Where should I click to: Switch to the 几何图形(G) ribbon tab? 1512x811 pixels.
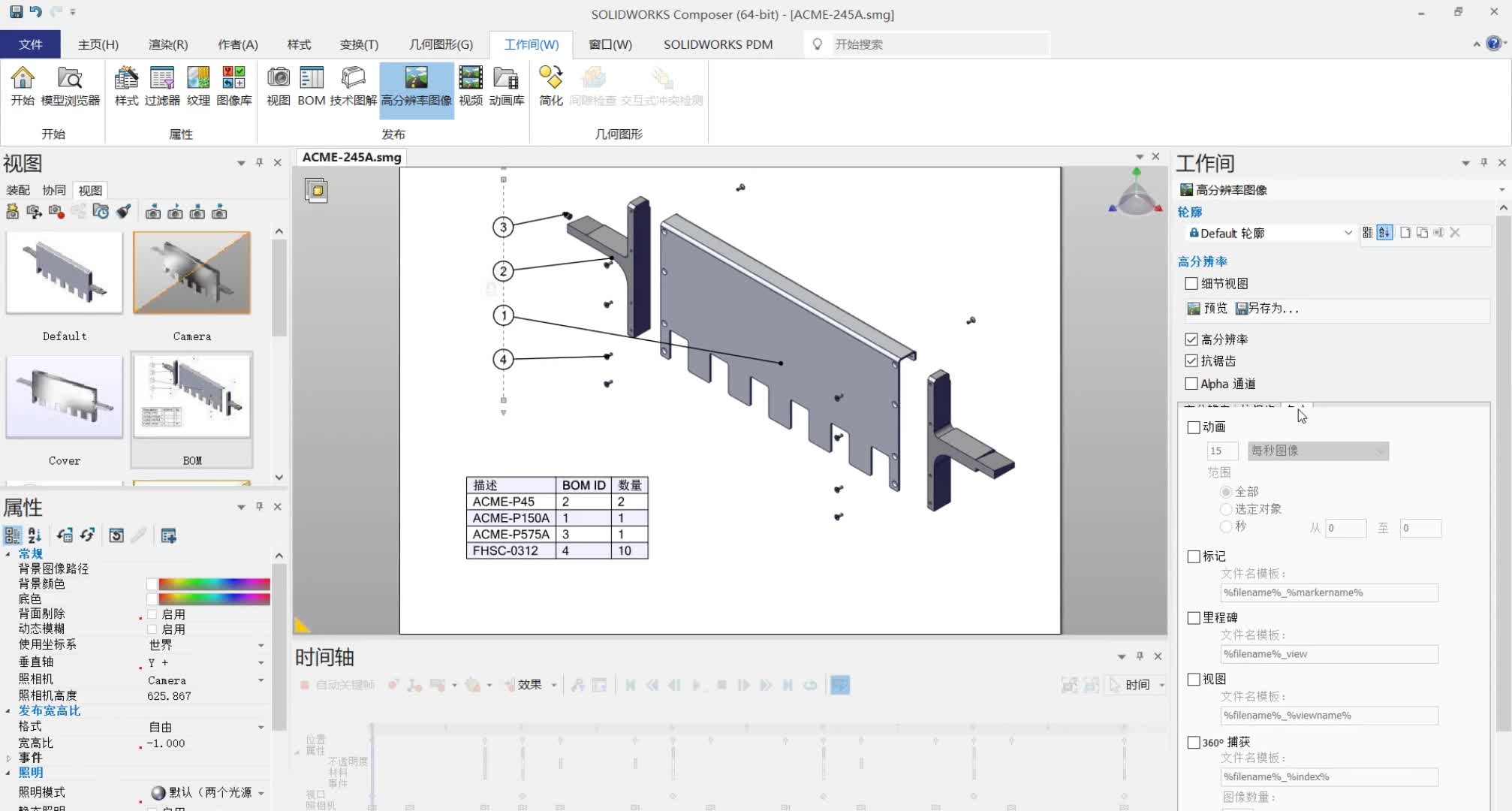(x=441, y=44)
